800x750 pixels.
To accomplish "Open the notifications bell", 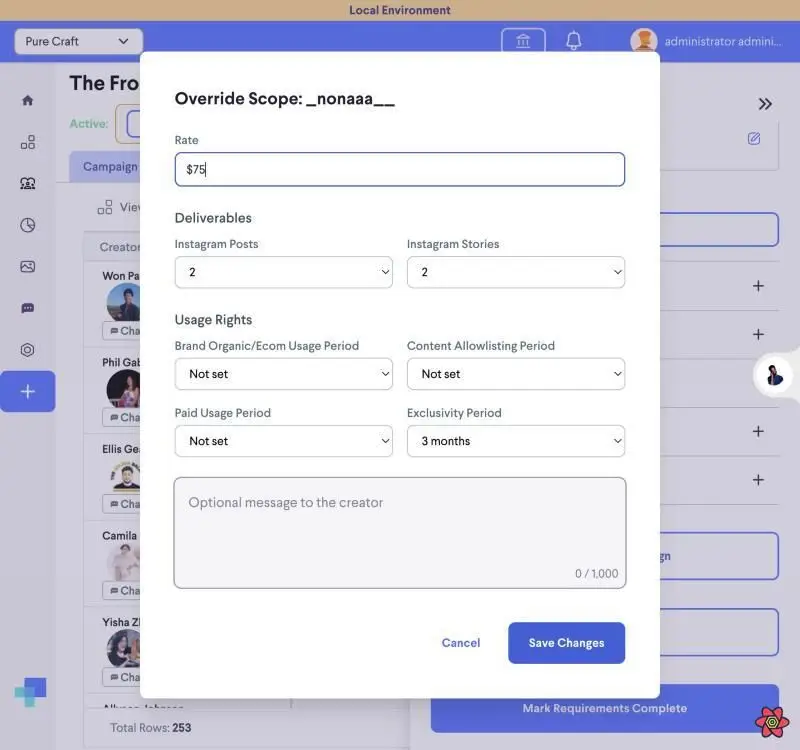I will pos(573,40).
